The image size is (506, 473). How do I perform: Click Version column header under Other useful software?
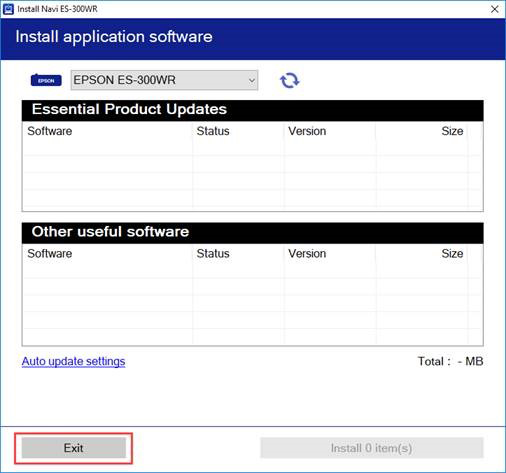click(307, 254)
